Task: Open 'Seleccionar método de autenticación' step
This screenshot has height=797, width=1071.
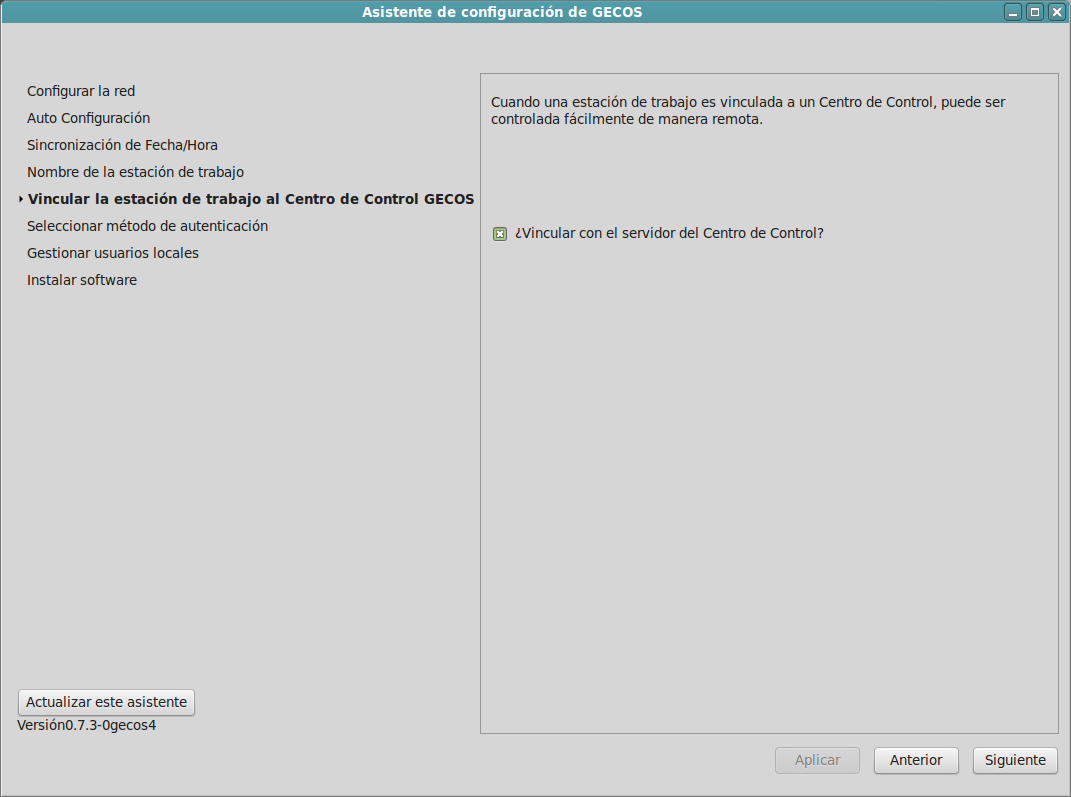Action: [x=147, y=226]
